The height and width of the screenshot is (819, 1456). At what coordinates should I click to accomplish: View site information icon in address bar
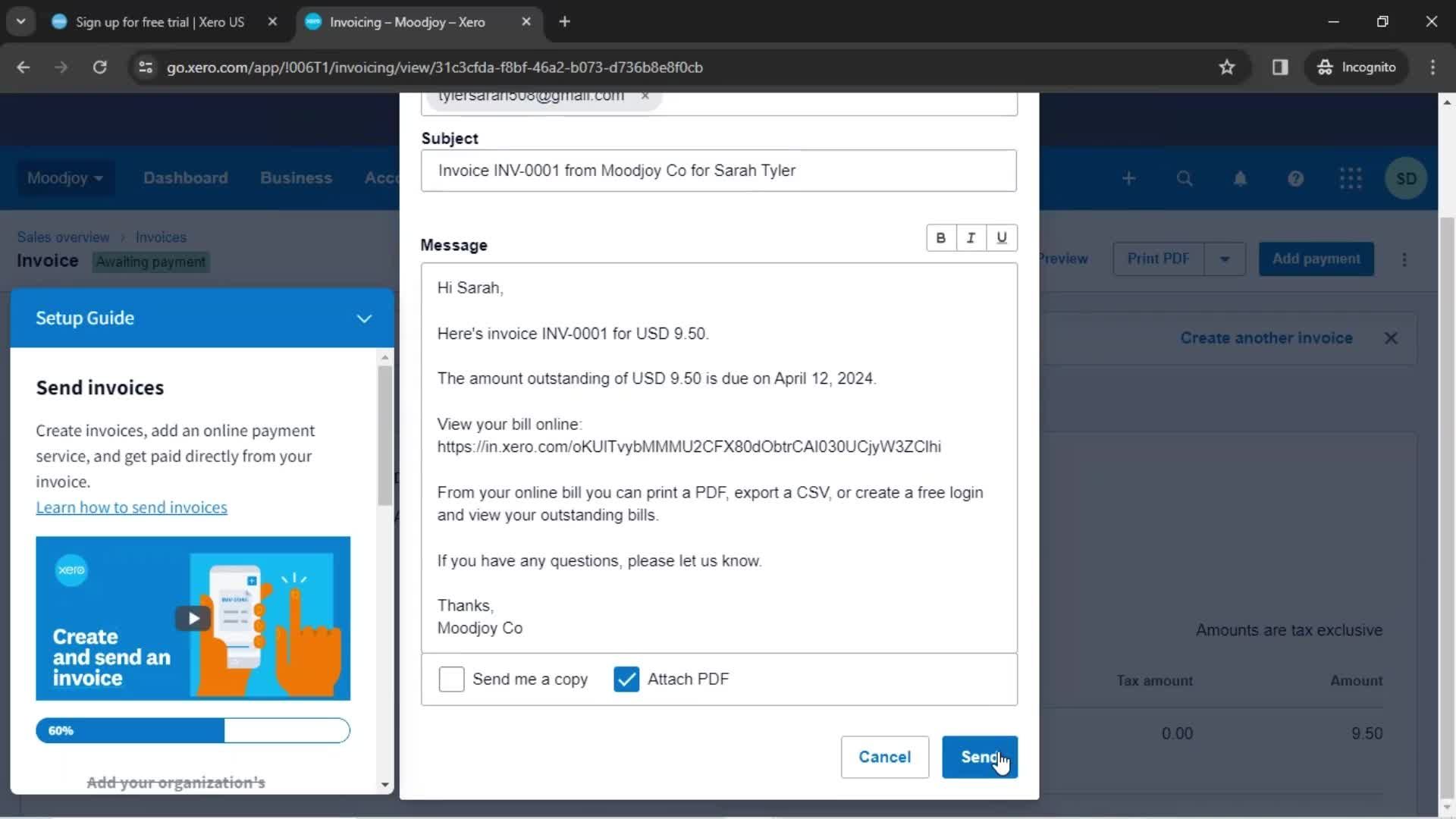[x=146, y=67]
